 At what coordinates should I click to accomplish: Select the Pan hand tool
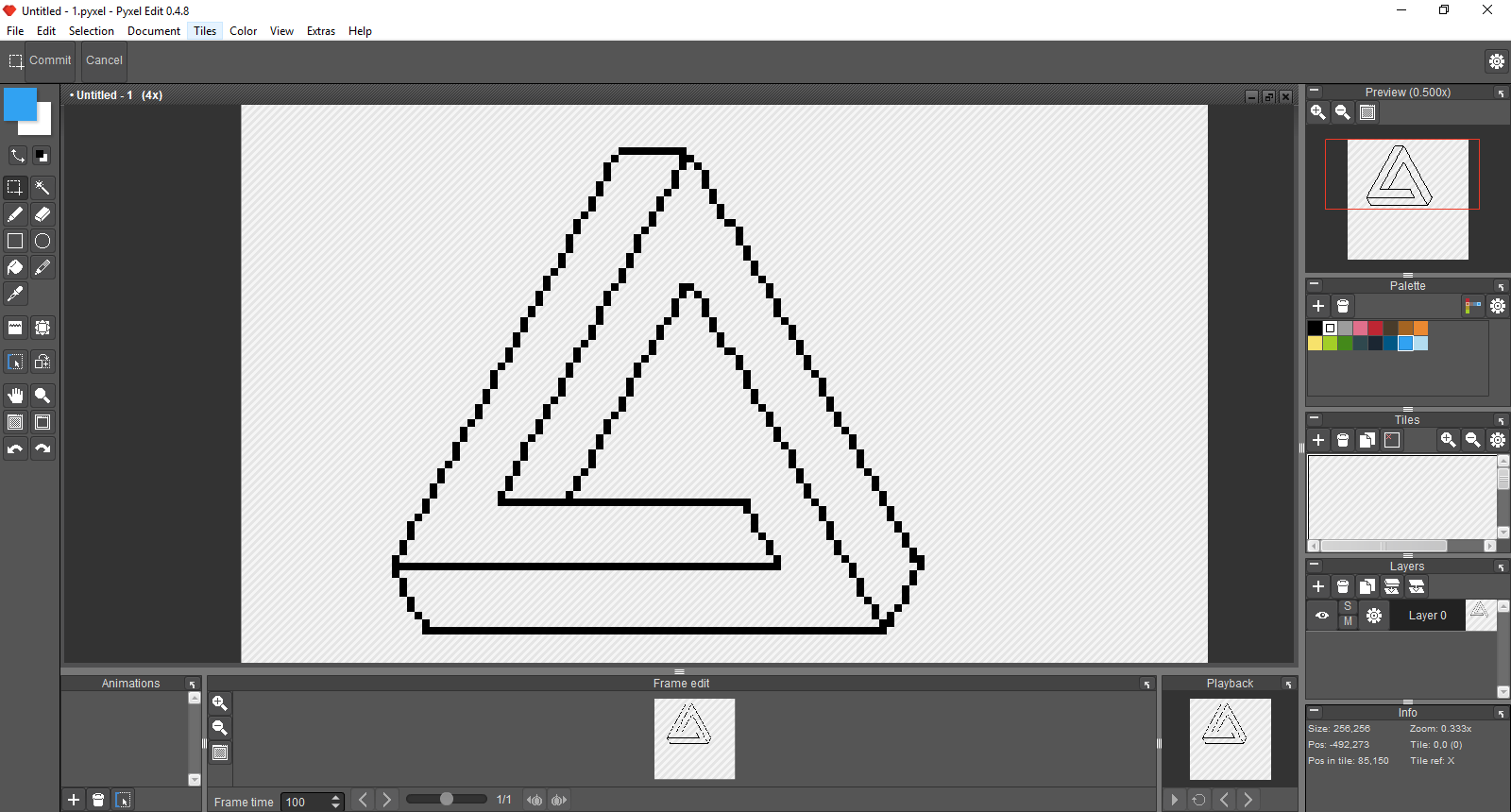tap(15, 396)
